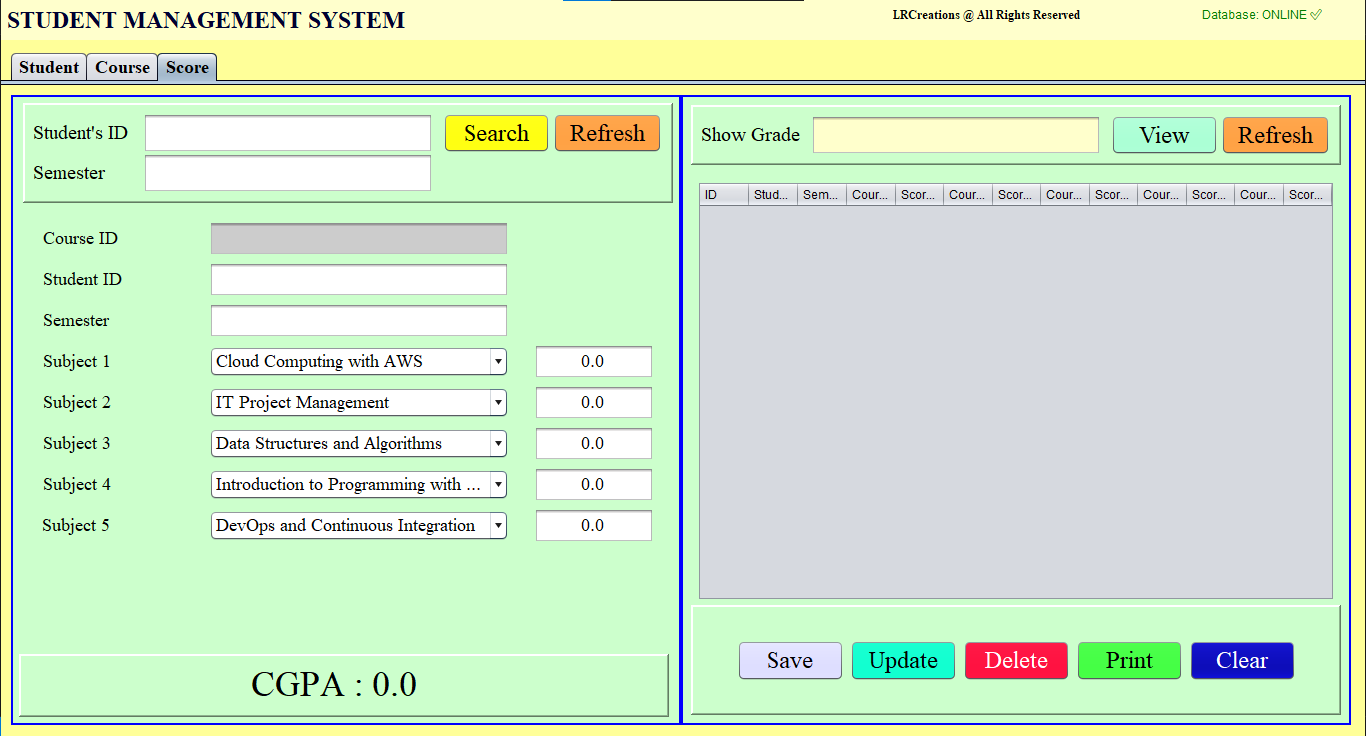Click the Show Grade input field
The image size is (1366, 736).
click(x=955, y=135)
